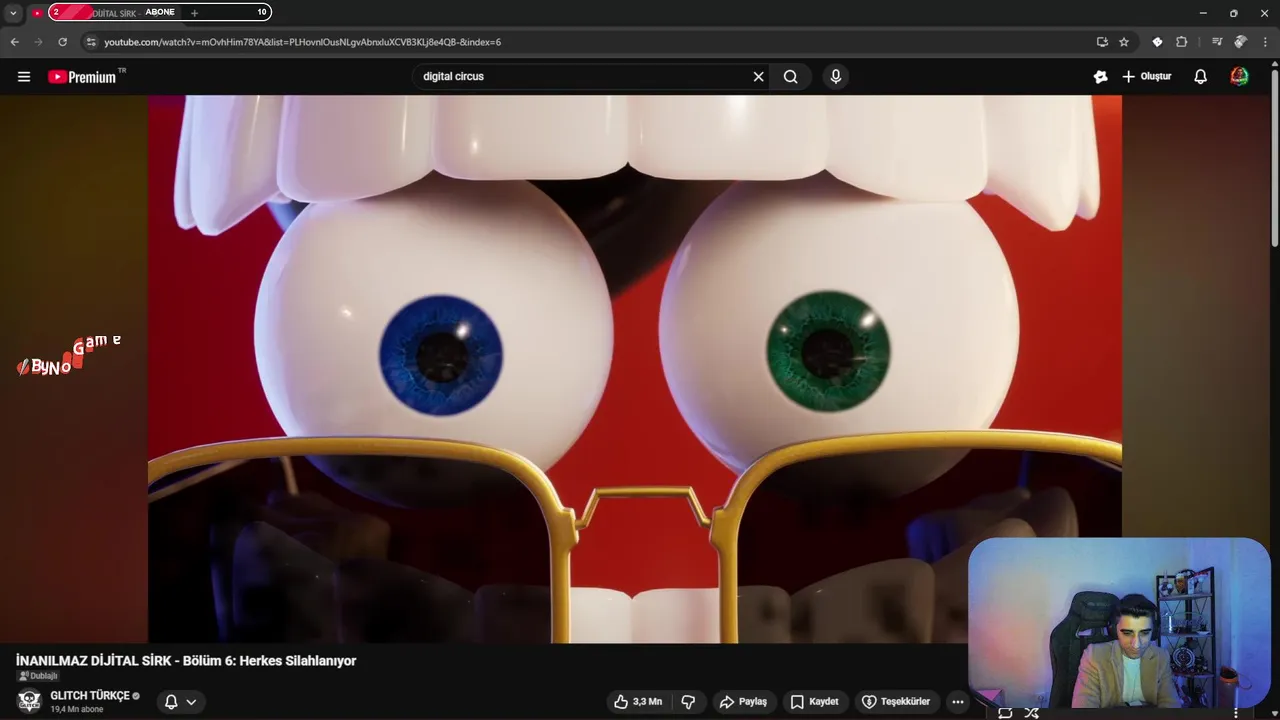This screenshot has height=720, width=1280.
Task: Expand the tab search dropdown arrow
Action: [x=13, y=13]
